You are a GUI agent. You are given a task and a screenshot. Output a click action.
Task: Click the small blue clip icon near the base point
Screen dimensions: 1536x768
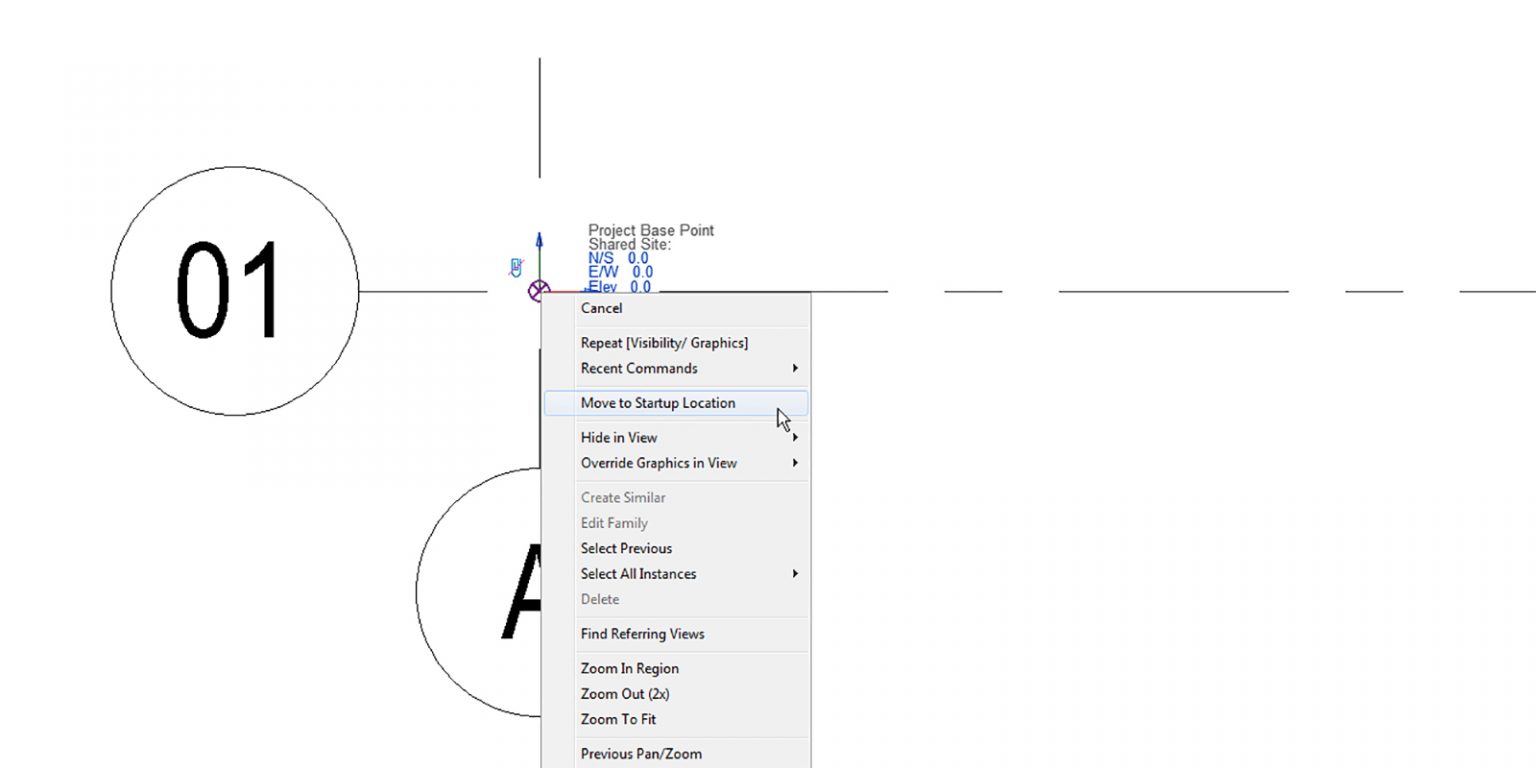click(x=514, y=265)
